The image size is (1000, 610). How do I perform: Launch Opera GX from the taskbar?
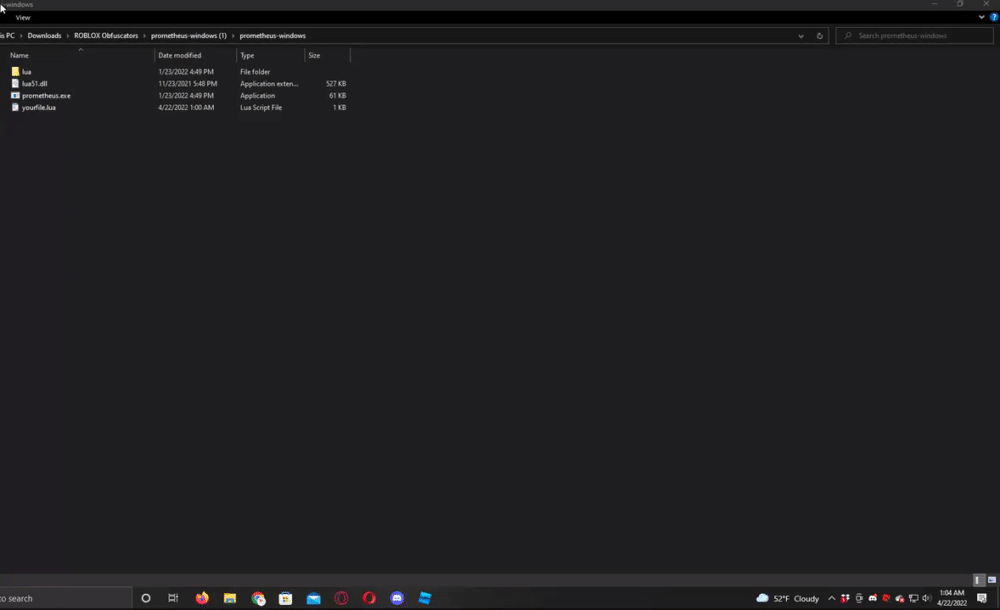(341, 599)
